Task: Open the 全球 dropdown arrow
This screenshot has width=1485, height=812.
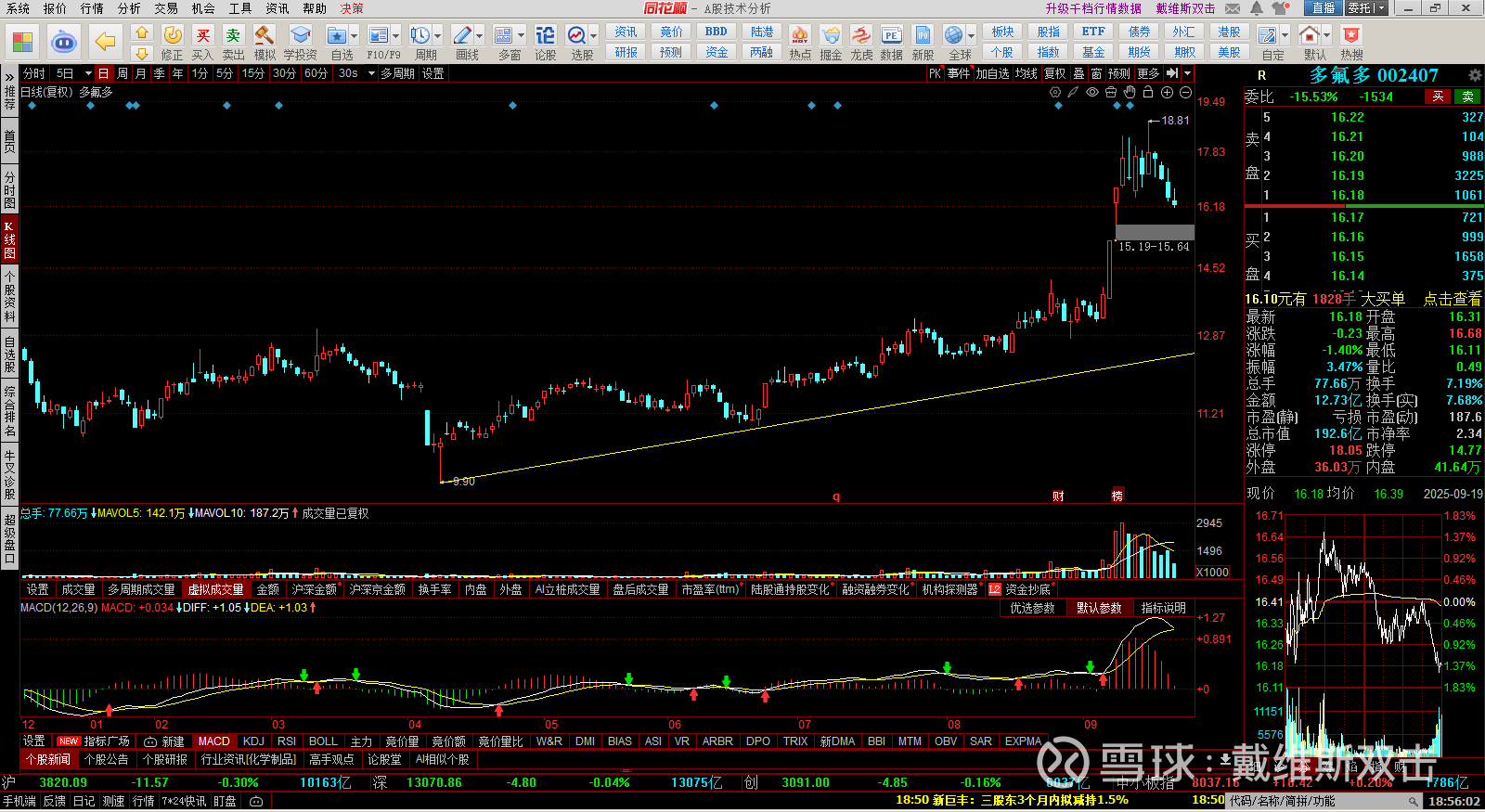Action: coord(971,36)
